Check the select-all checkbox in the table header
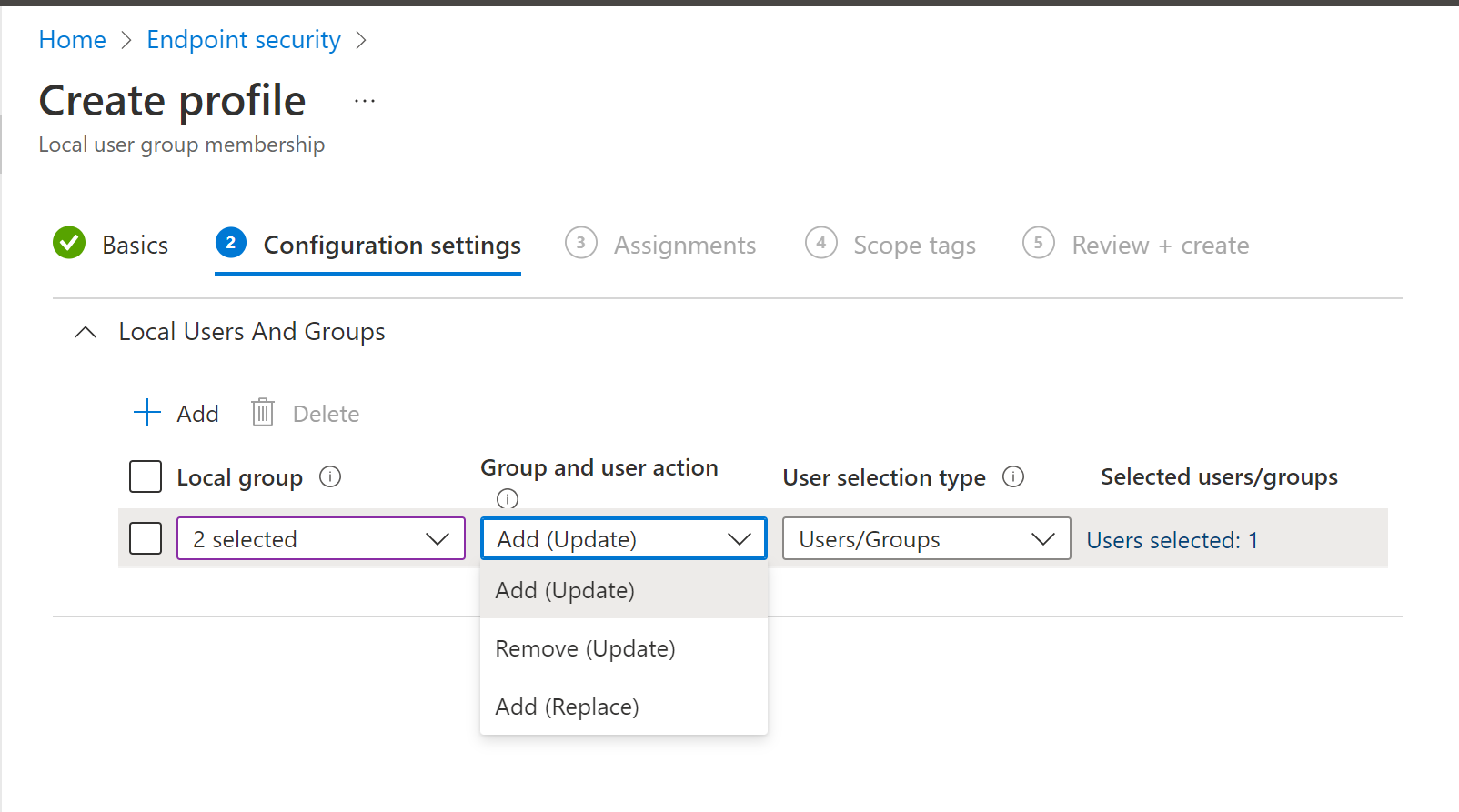Image resolution: width=1459 pixels, height=812 pixels. click(x=146, y=476)
